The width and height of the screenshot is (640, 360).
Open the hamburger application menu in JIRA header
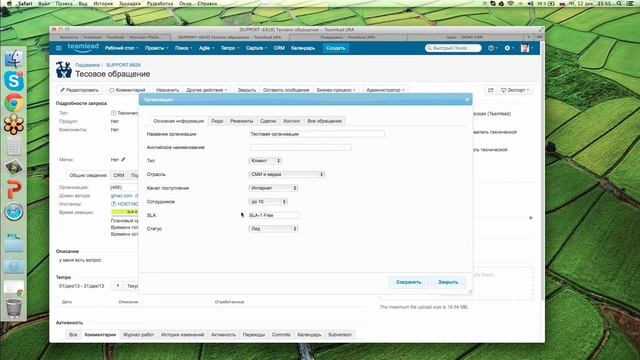pyautogui.click(x=59, y=48)
